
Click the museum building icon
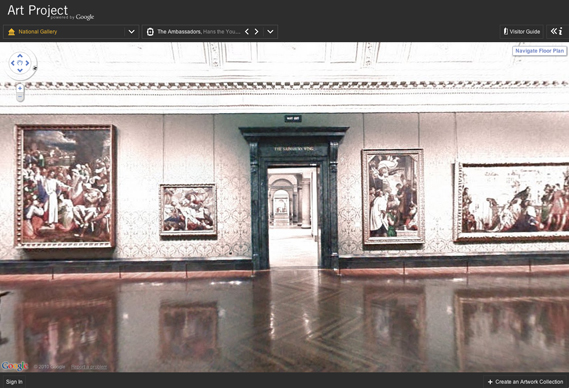click(11, 32)
